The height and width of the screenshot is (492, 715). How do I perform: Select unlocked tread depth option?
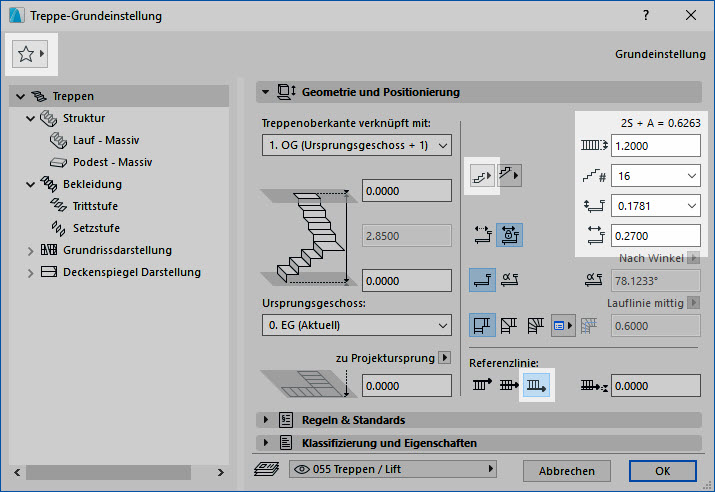pyautogui.click(x=482, y=235)
